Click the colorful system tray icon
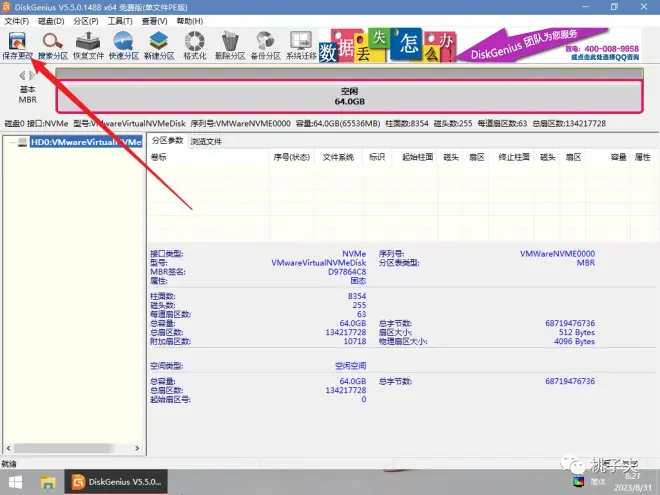660x495 pixels. pyautogui.click(x=579, y=481)
